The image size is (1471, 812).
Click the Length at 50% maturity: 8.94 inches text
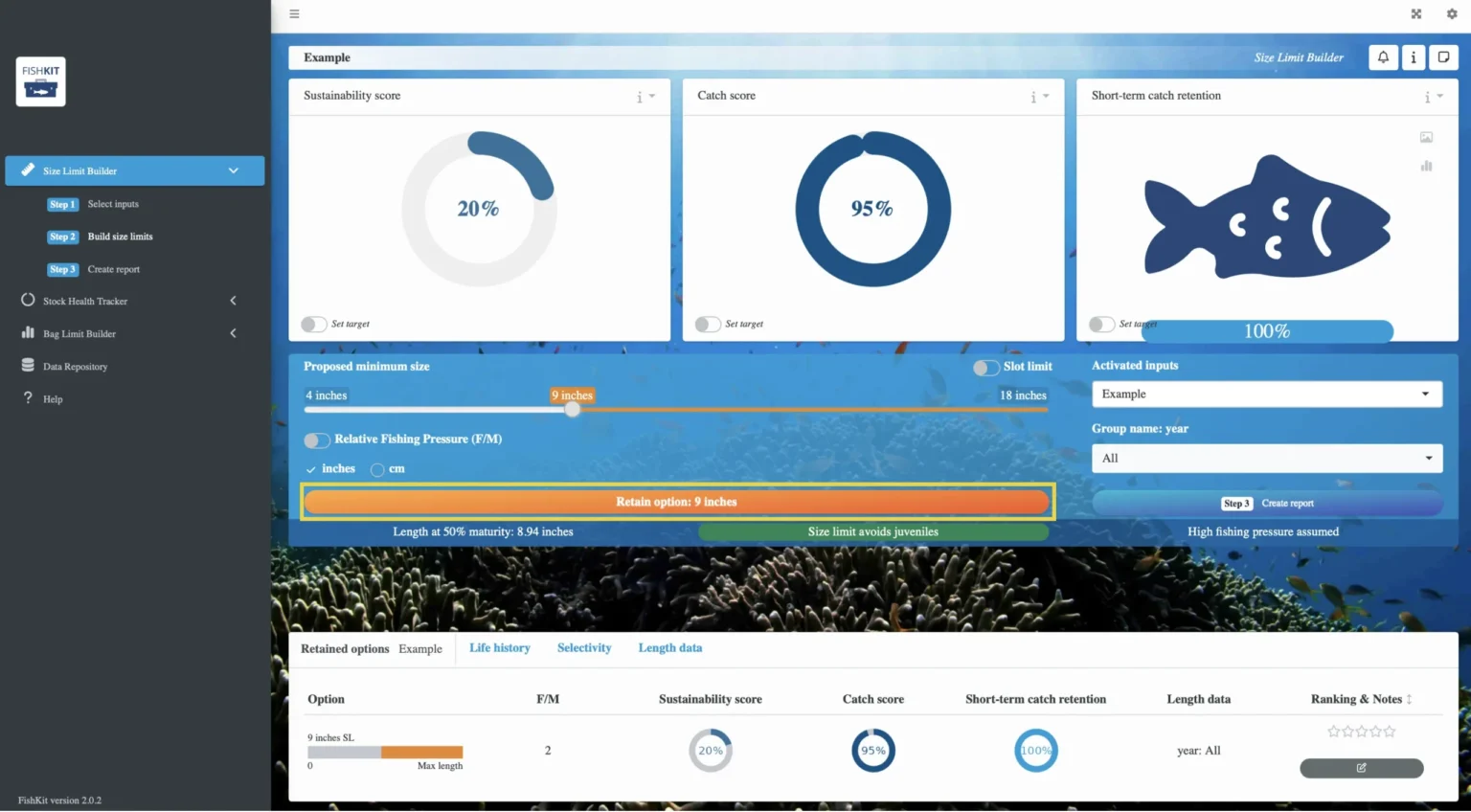coord(483,532)
